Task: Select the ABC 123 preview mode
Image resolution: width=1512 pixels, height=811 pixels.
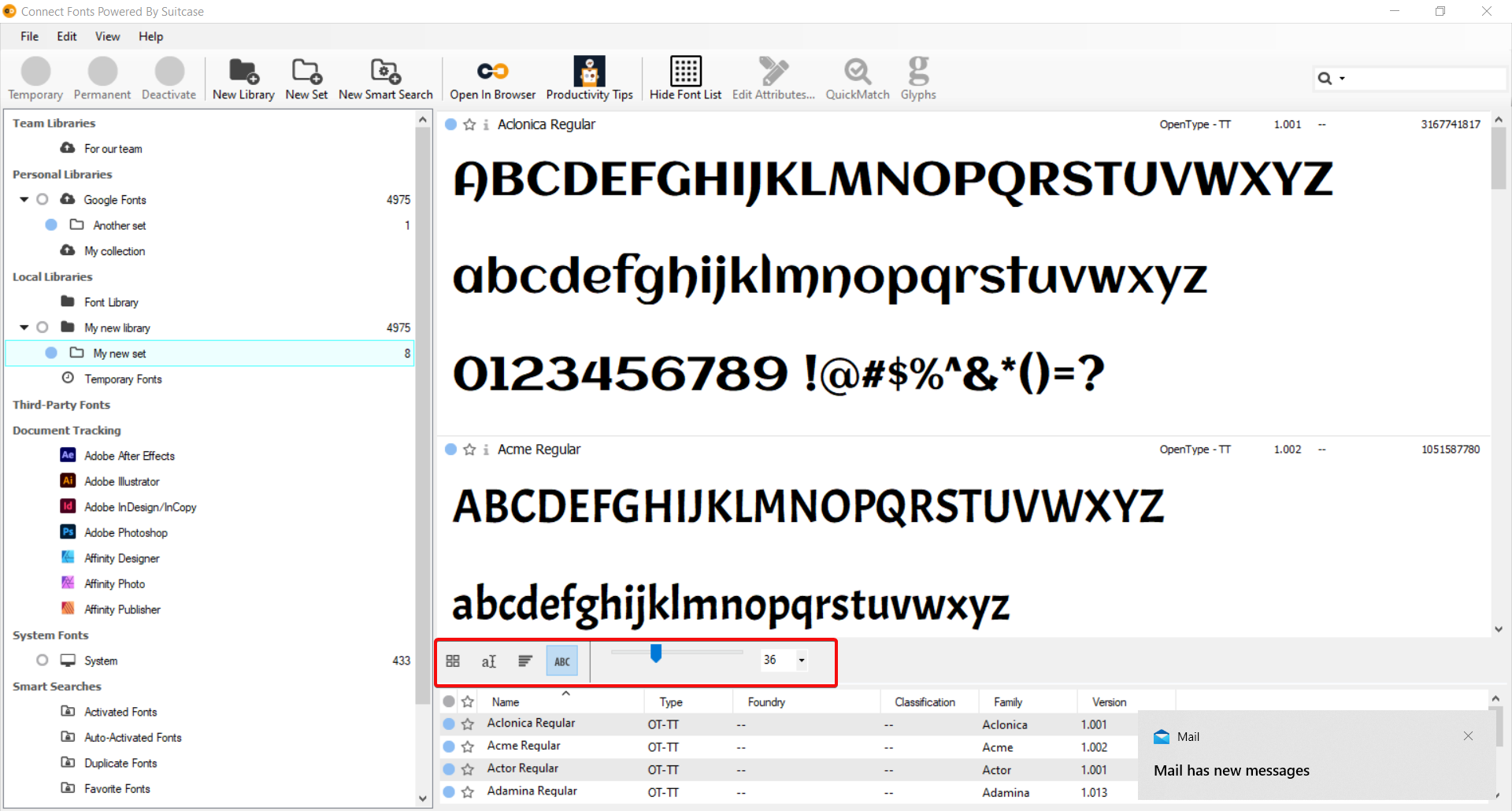Action: 562,661
